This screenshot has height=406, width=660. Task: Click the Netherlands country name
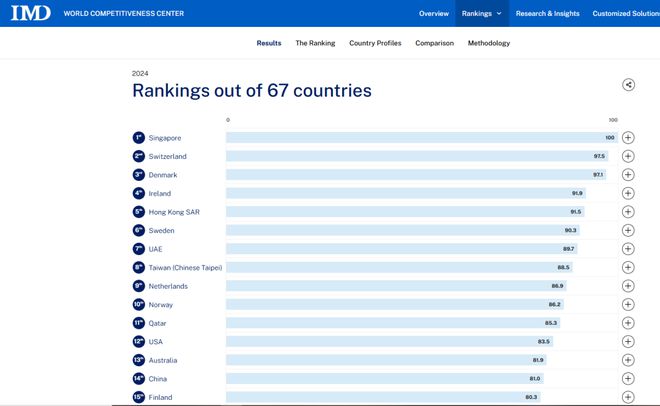(x=168, y=286)
